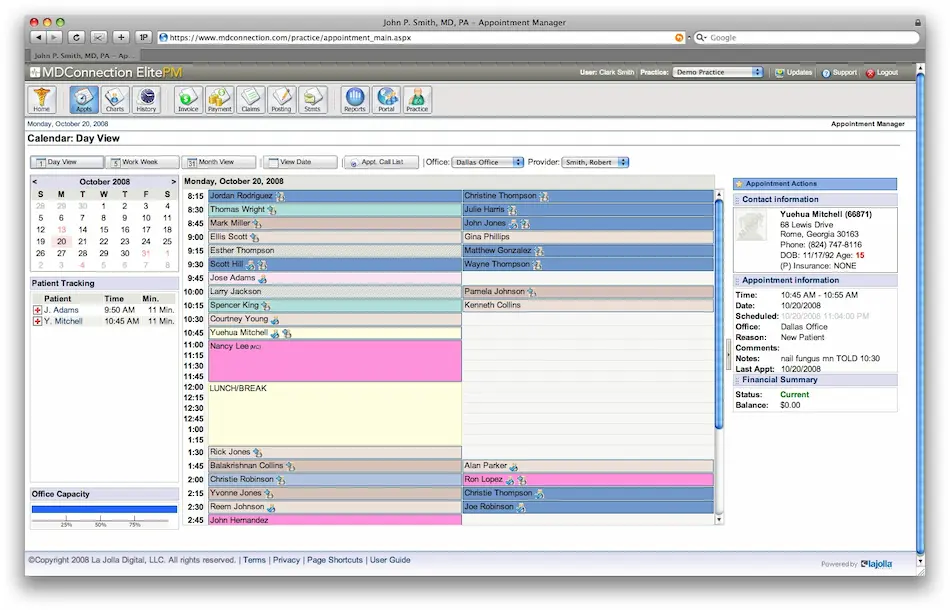Open the History module
The height and width of the screenshot is (610, 950).
tap(146, 99)
